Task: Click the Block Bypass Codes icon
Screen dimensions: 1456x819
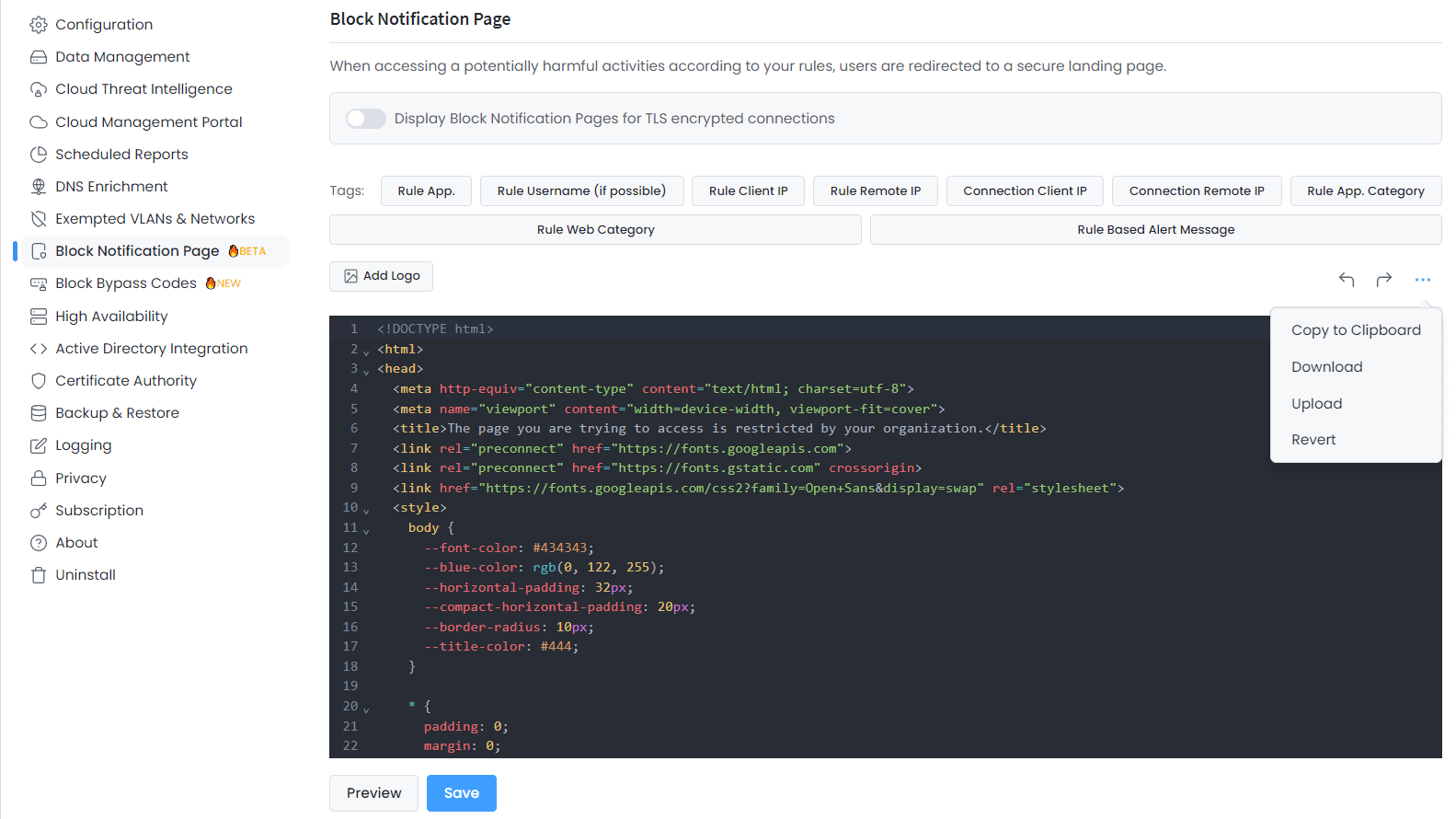Action: 39,283
